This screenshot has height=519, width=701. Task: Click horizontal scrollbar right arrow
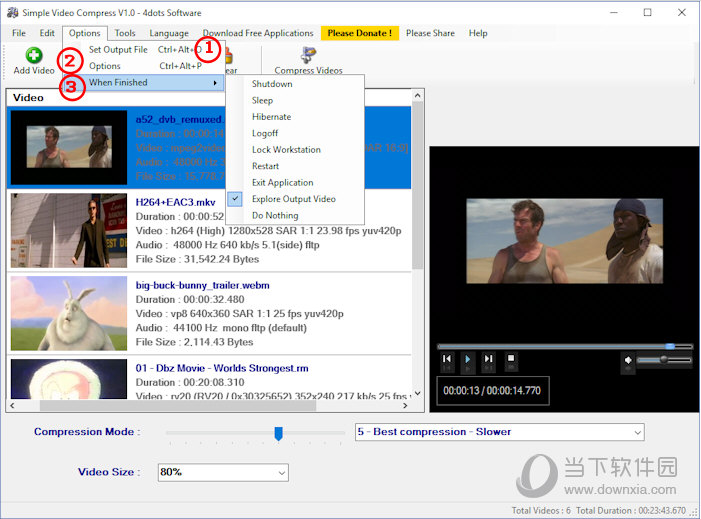pos(405,405)
